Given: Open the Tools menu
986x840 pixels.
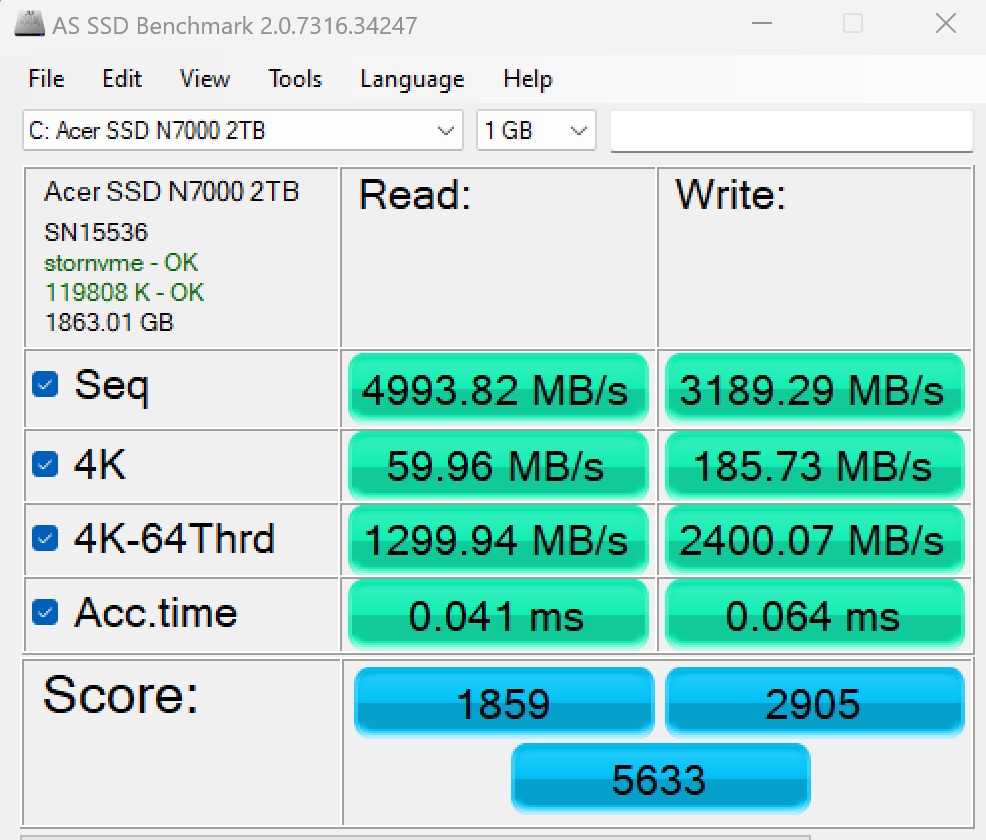Looking at the screenshot, I should coord(295,79).
